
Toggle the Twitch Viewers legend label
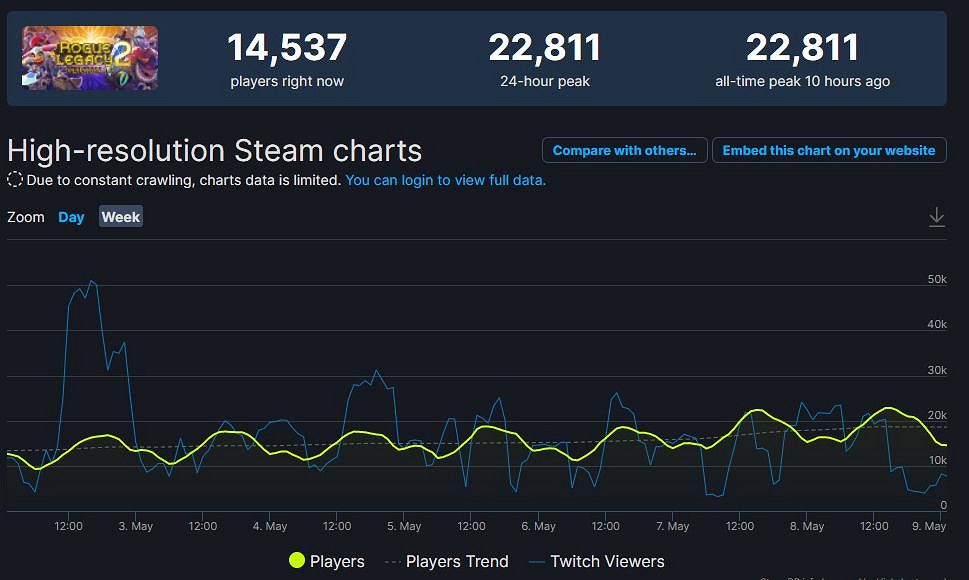[x=607, y=561]
